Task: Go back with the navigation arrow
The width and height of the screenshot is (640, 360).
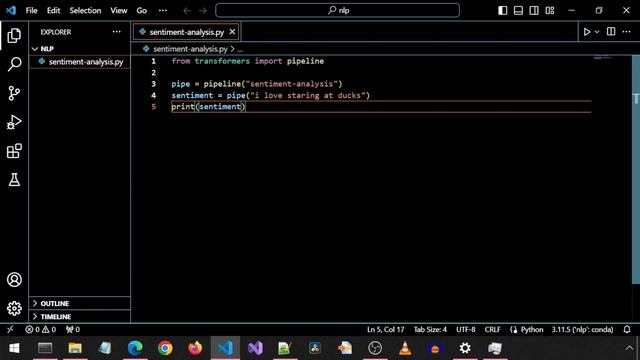Action: coord(187,11)
